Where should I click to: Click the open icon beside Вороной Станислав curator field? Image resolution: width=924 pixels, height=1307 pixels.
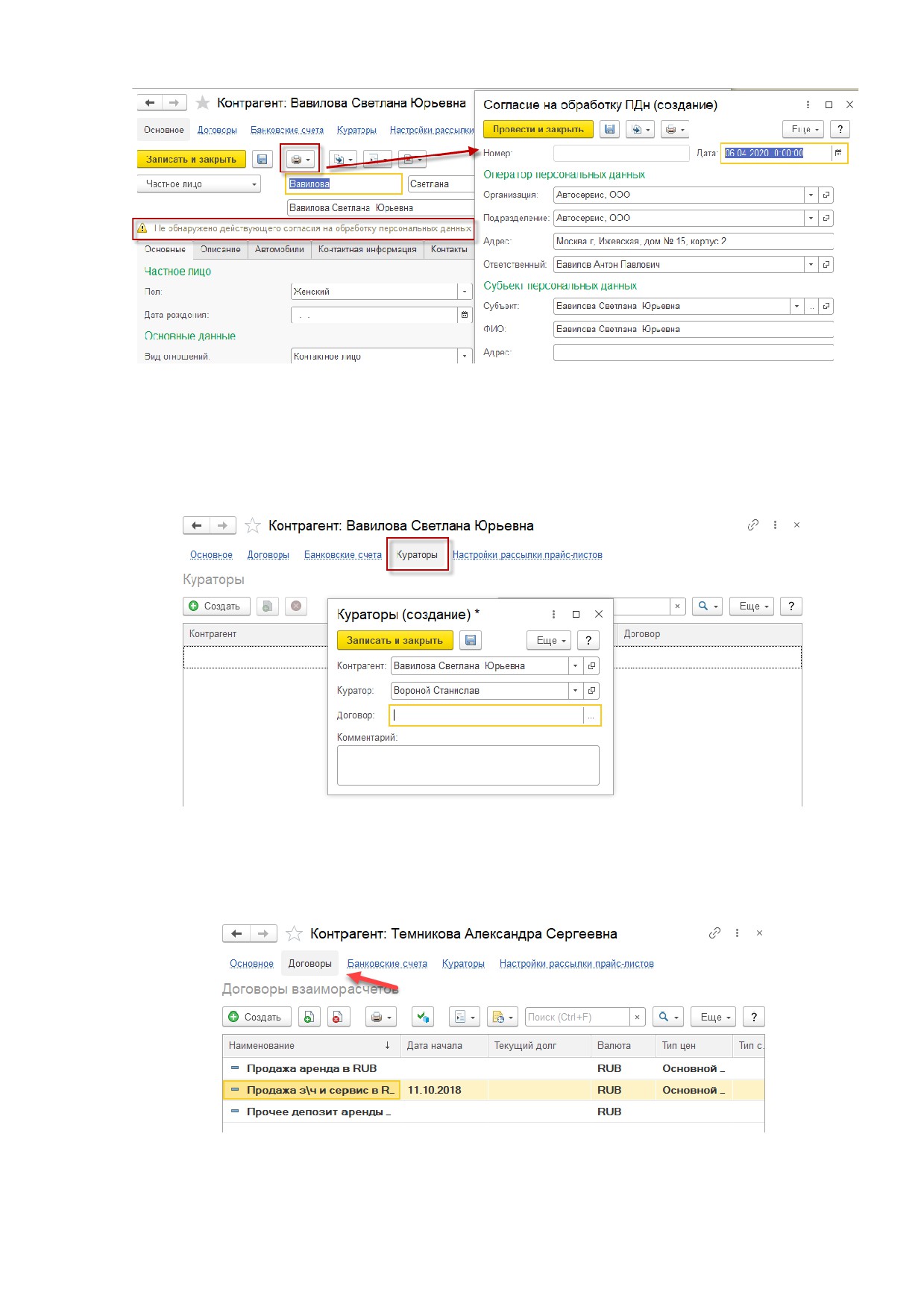coord(591,691)
